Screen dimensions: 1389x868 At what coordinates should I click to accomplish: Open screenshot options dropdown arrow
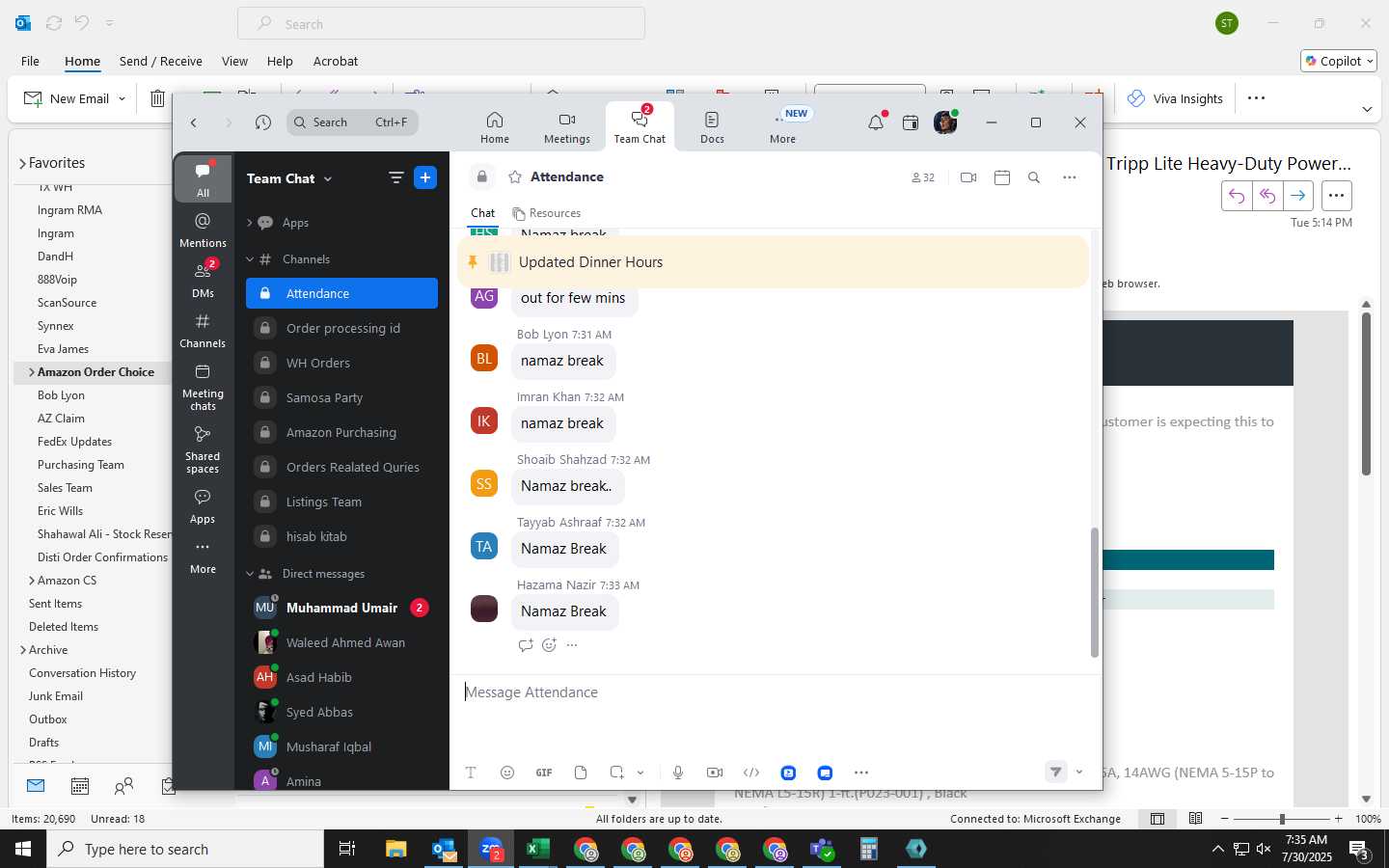(x=640, y=773)
